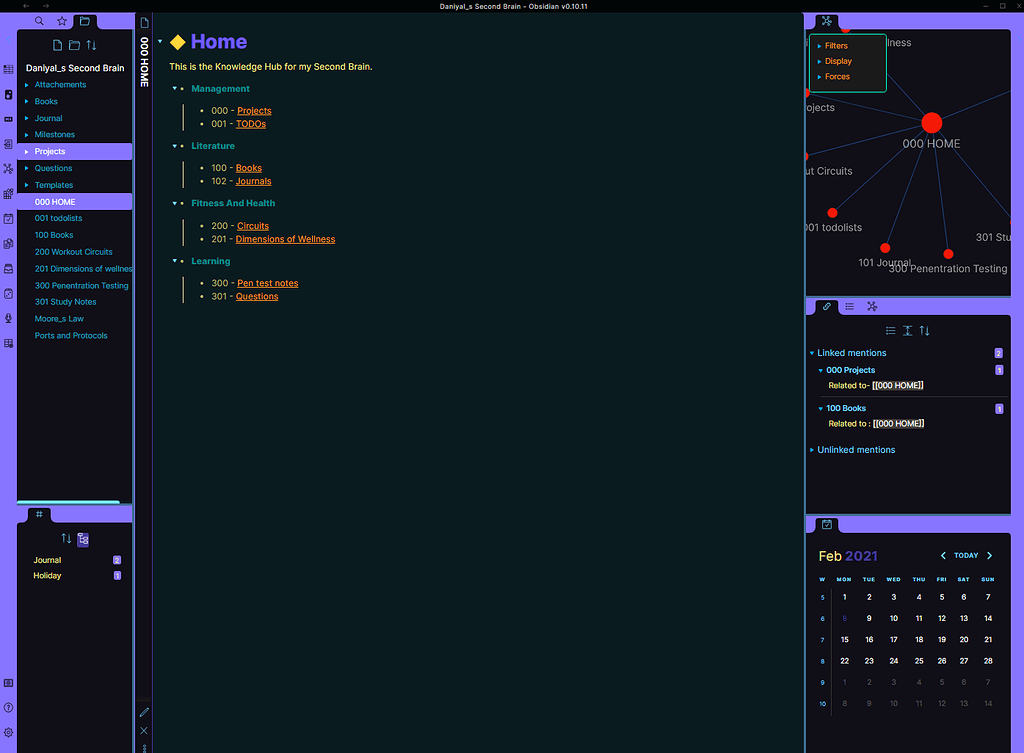This screenshot has height=753, width=1024.
Task: Fold the Management heading
Action: click(x=175, y=89)
